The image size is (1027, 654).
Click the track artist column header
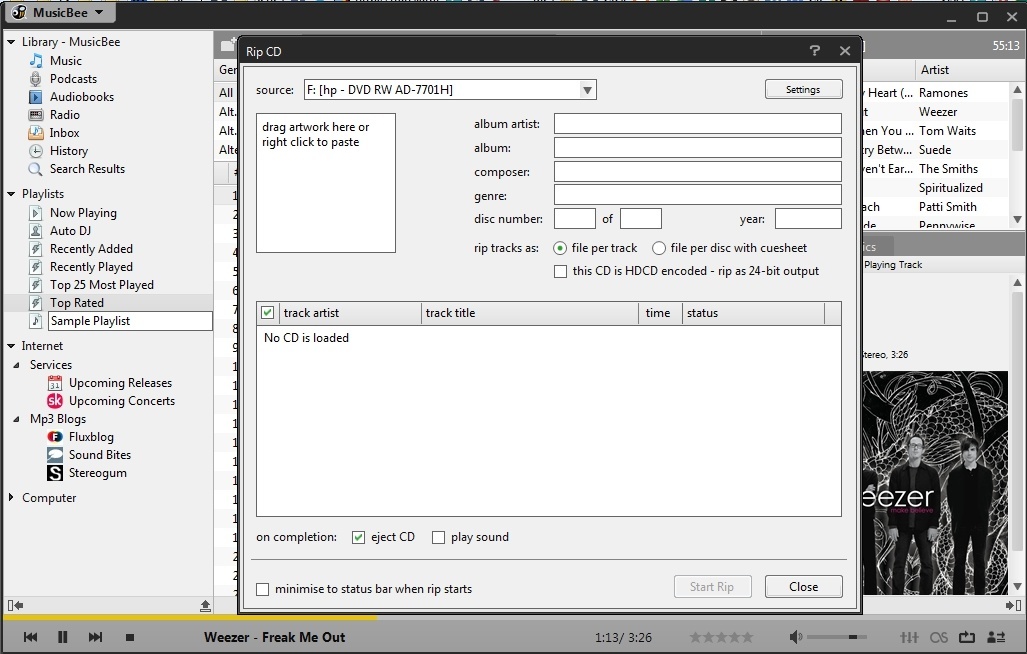click(x=350, y=313)
